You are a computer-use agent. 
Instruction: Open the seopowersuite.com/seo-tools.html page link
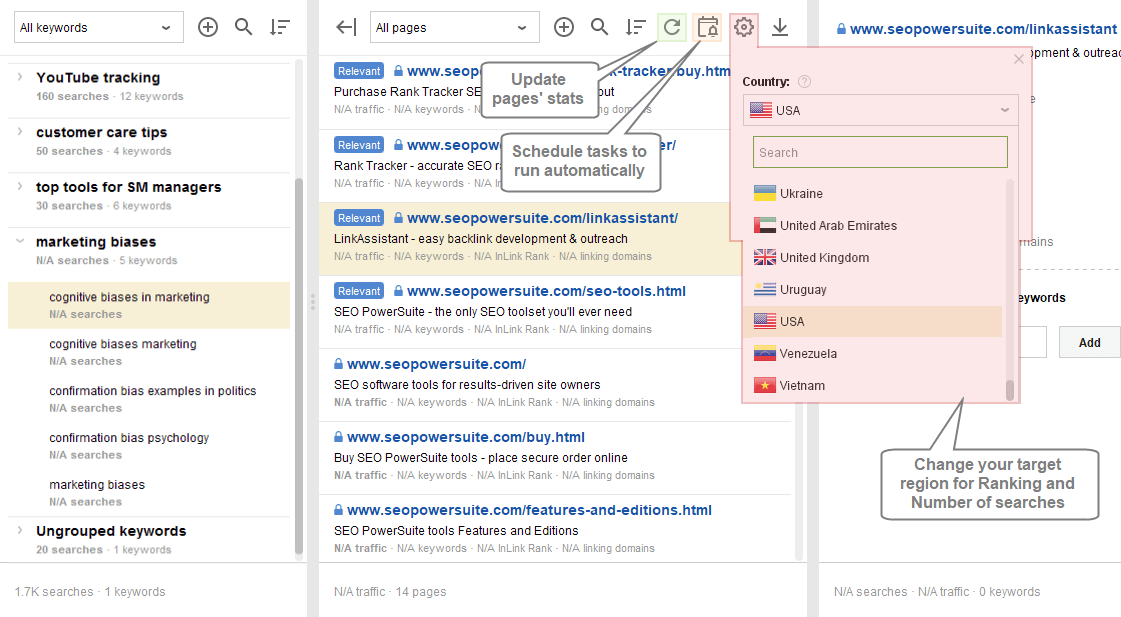click(x=546, y=291)
